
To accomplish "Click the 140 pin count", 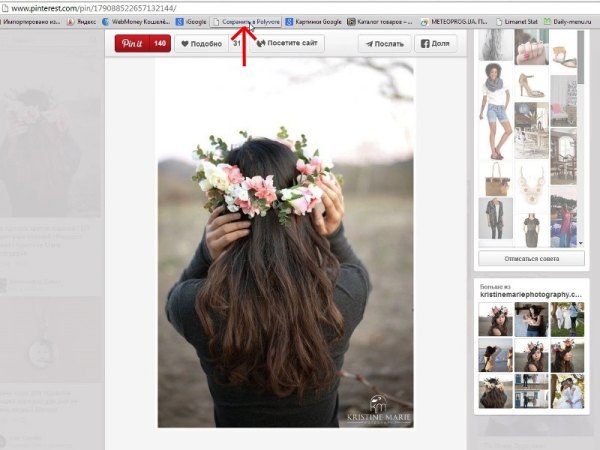I will 160,43.
